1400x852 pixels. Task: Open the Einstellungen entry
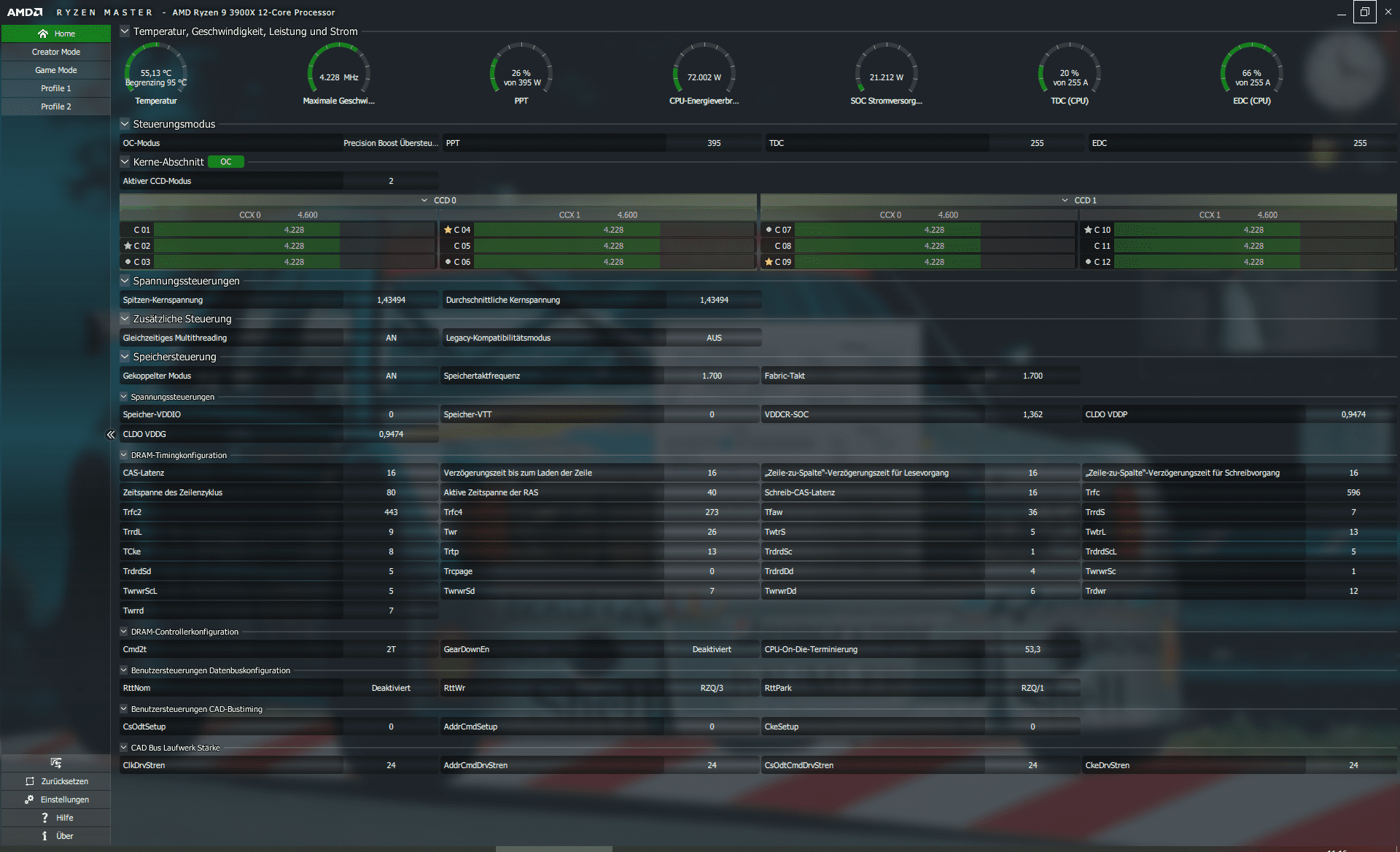[56, 799]
